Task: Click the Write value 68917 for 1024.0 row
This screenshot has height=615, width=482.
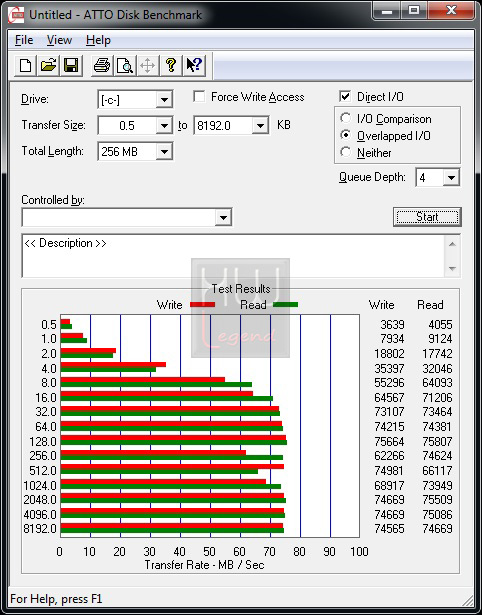Action: (x=389, y=485)
